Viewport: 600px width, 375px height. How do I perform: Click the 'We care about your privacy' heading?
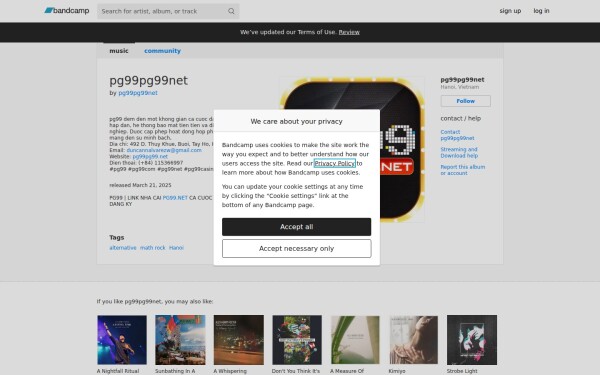tap(297, 121)
